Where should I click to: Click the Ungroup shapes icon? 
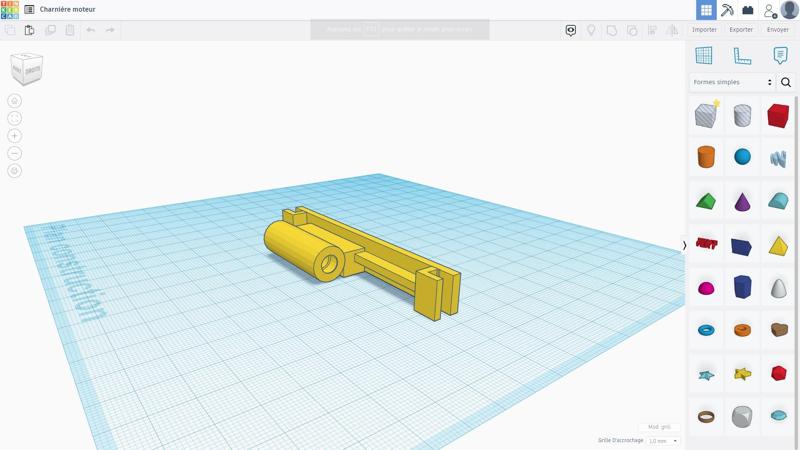click(632, 31)
